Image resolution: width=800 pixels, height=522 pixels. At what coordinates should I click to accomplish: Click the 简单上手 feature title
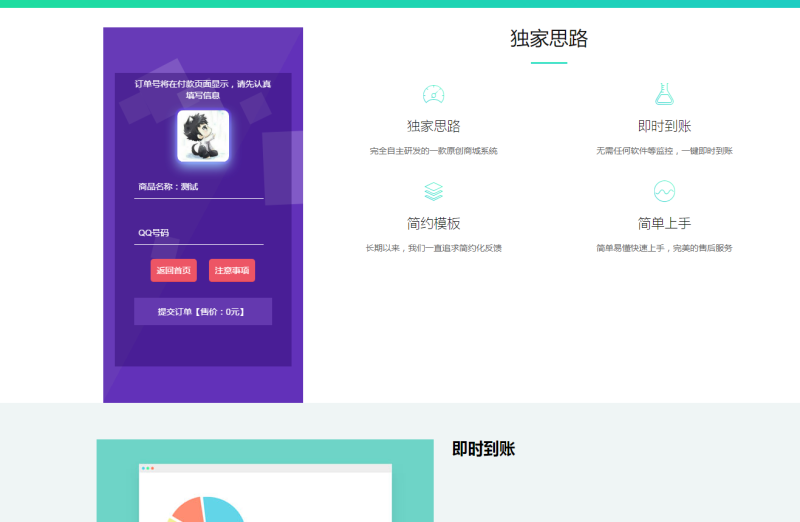pyautogui.click(x=664, y=223)
